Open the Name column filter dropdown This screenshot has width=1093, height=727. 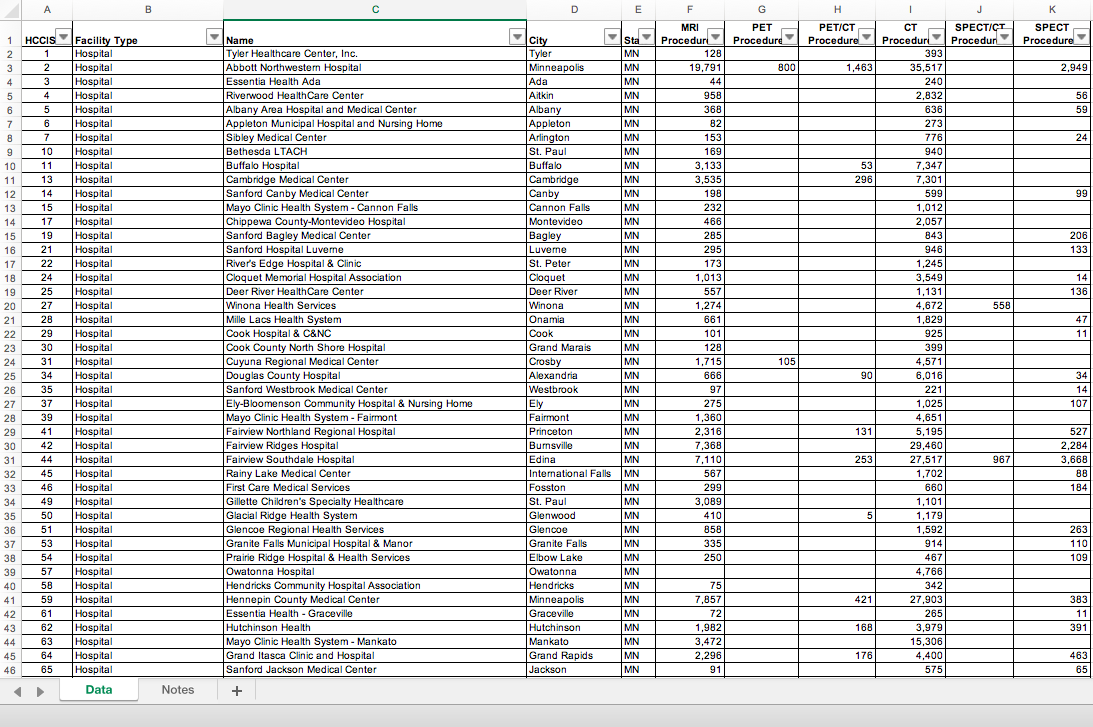tap(517, 37)
